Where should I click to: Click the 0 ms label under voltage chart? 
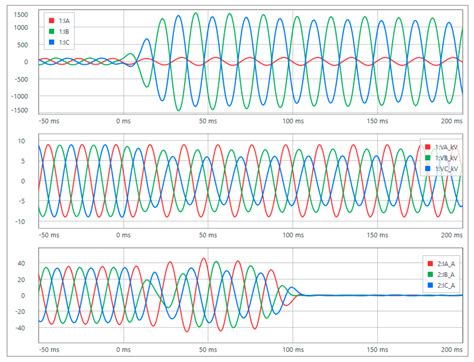click(123, 235)
